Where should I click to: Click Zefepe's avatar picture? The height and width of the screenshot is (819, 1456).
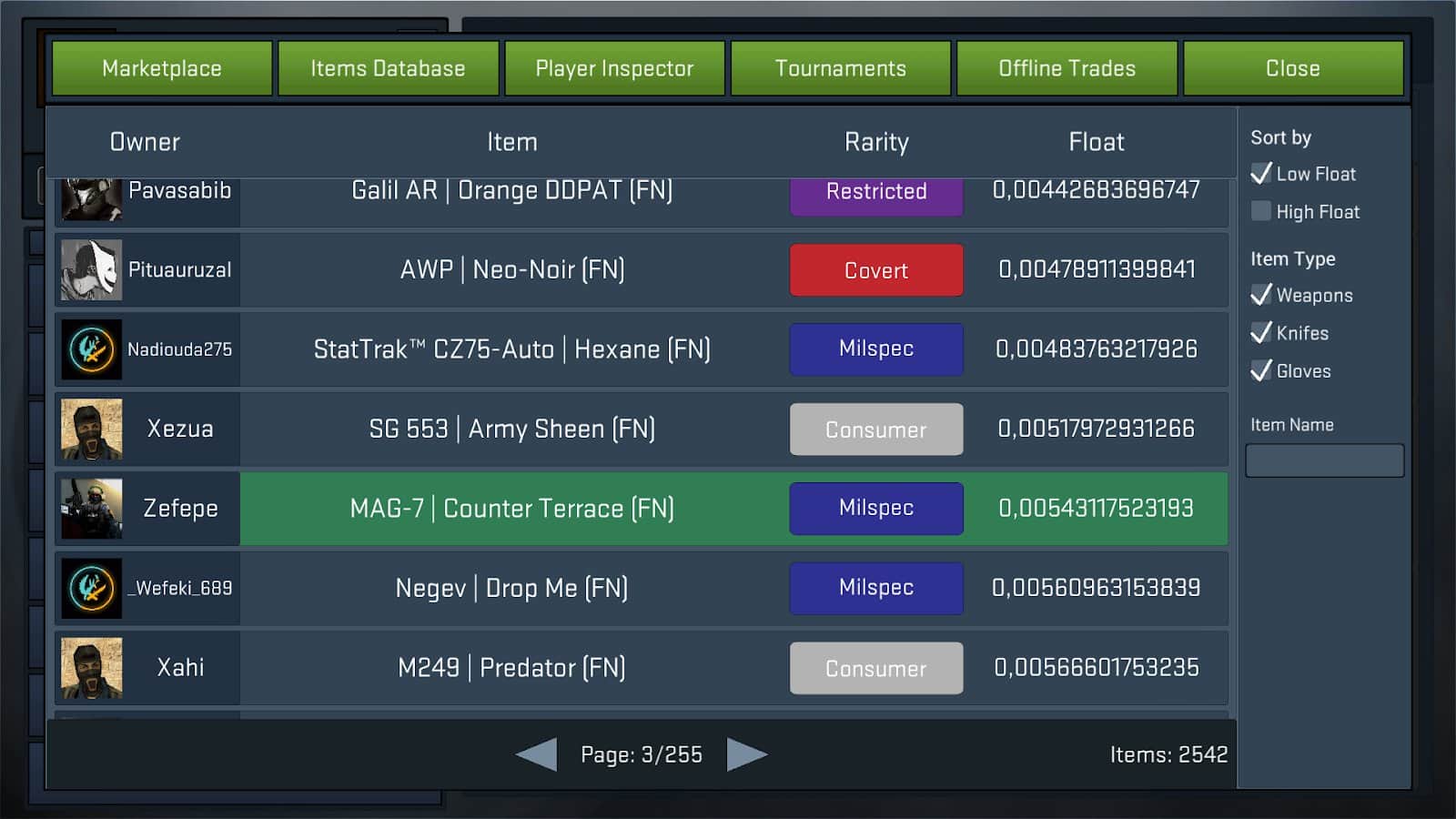[91, 509]
